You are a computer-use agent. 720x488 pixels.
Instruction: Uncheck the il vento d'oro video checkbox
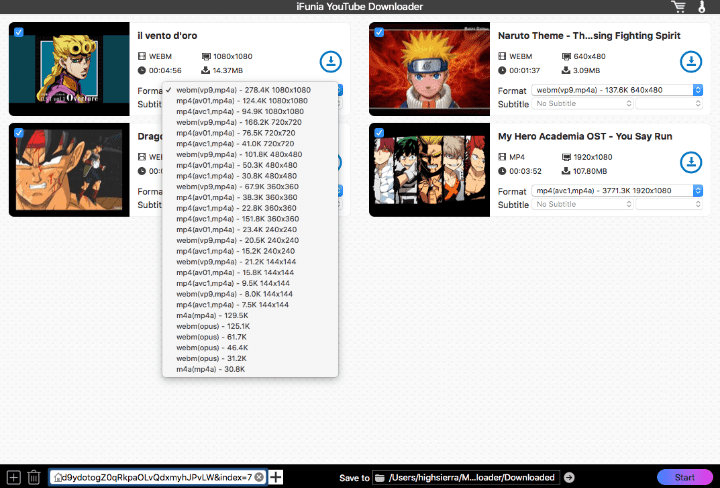pyautogui.click(x=19, y=32)
